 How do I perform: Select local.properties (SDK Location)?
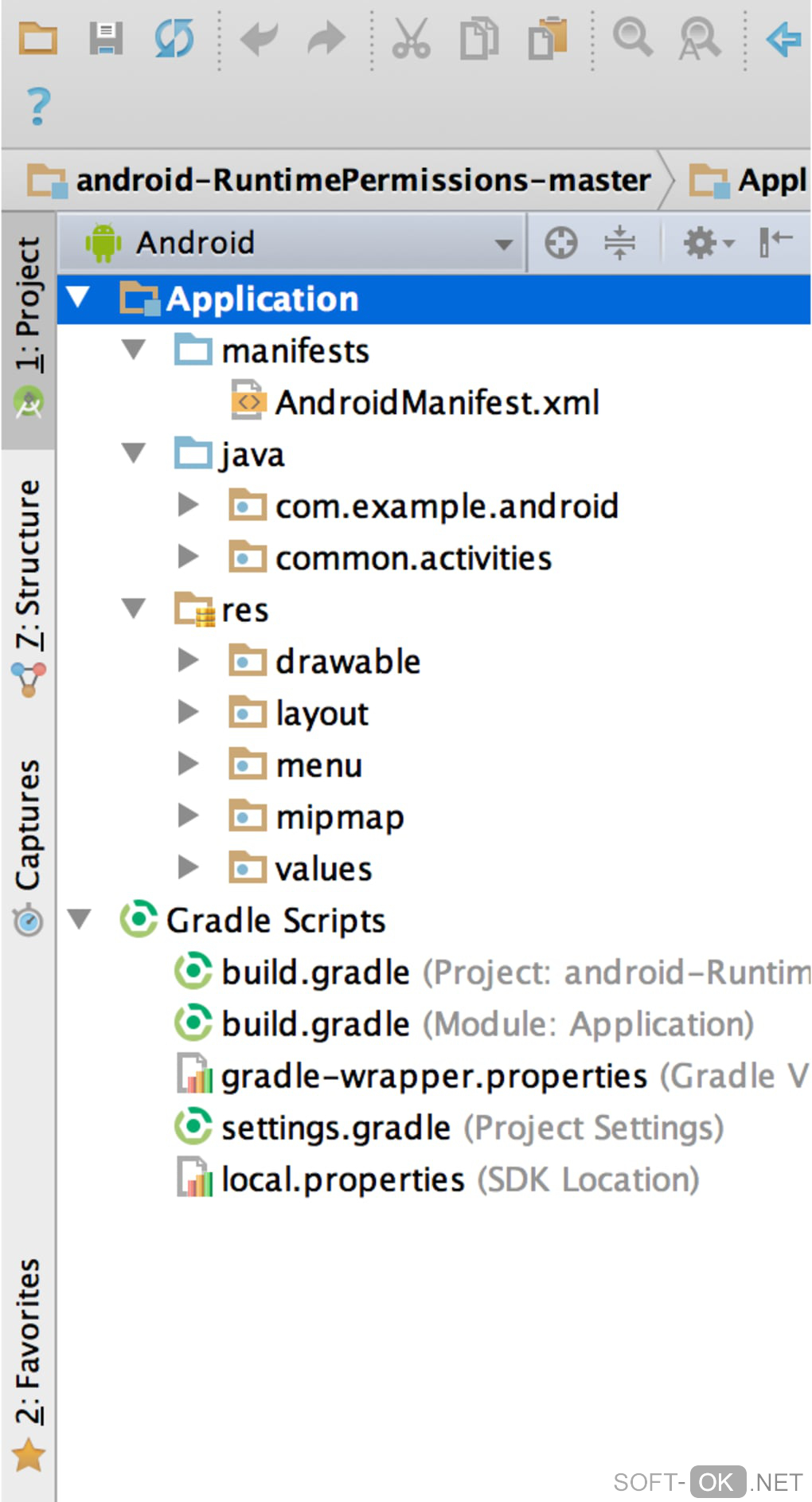coord(460,1179)
